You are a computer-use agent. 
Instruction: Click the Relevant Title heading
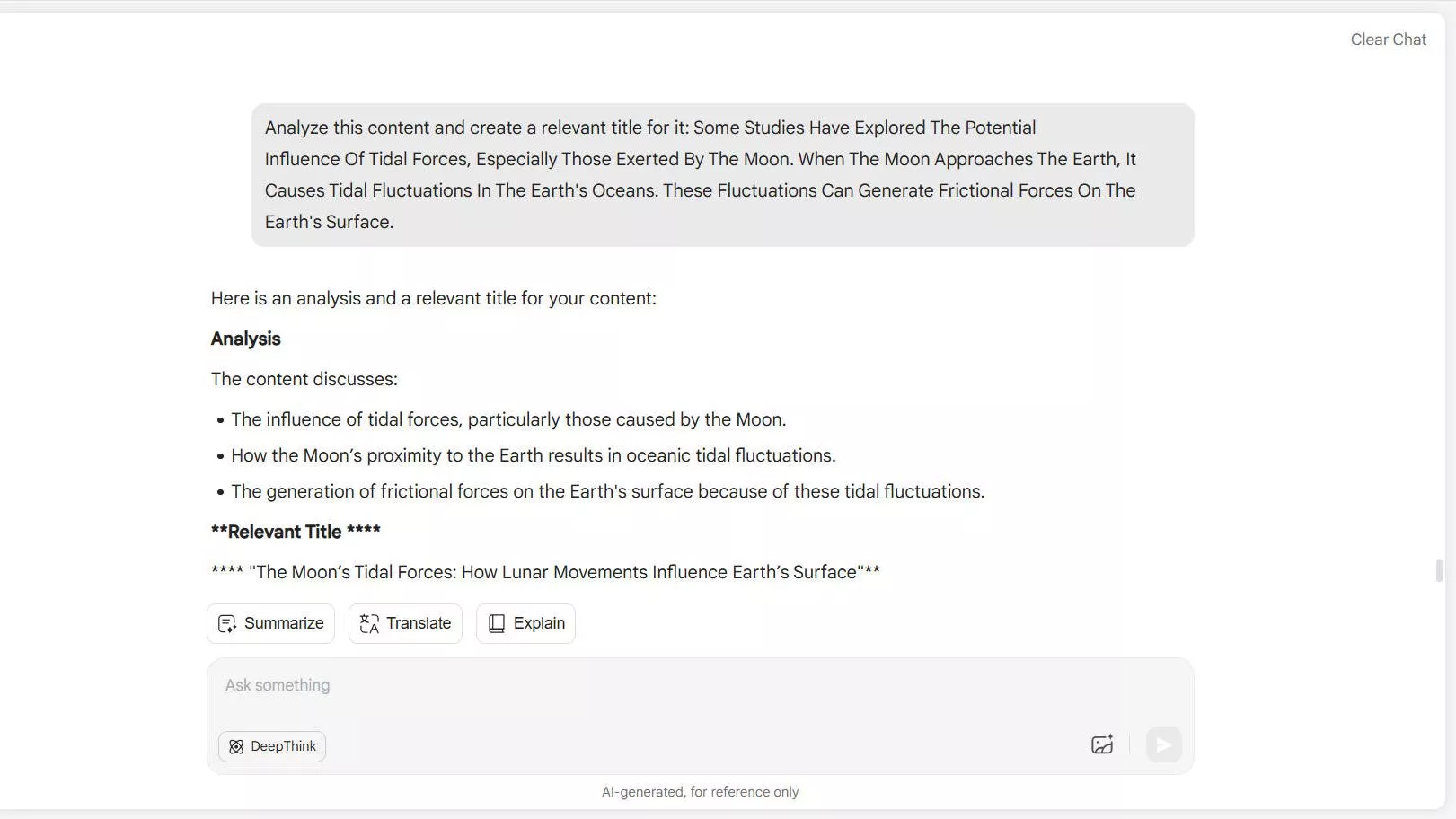[x=296, y=532]
